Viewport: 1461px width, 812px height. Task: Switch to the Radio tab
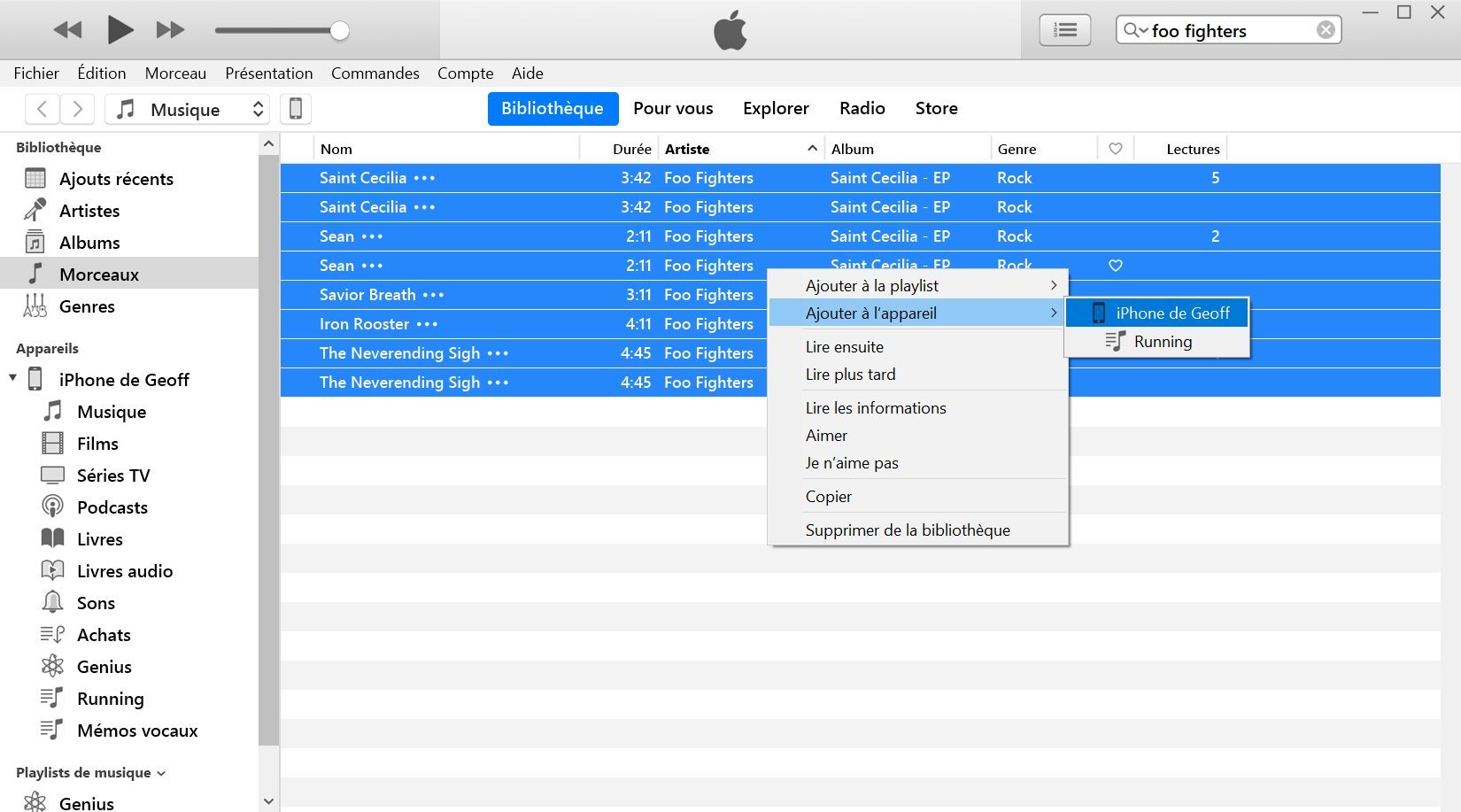click(x=862, y=108)
